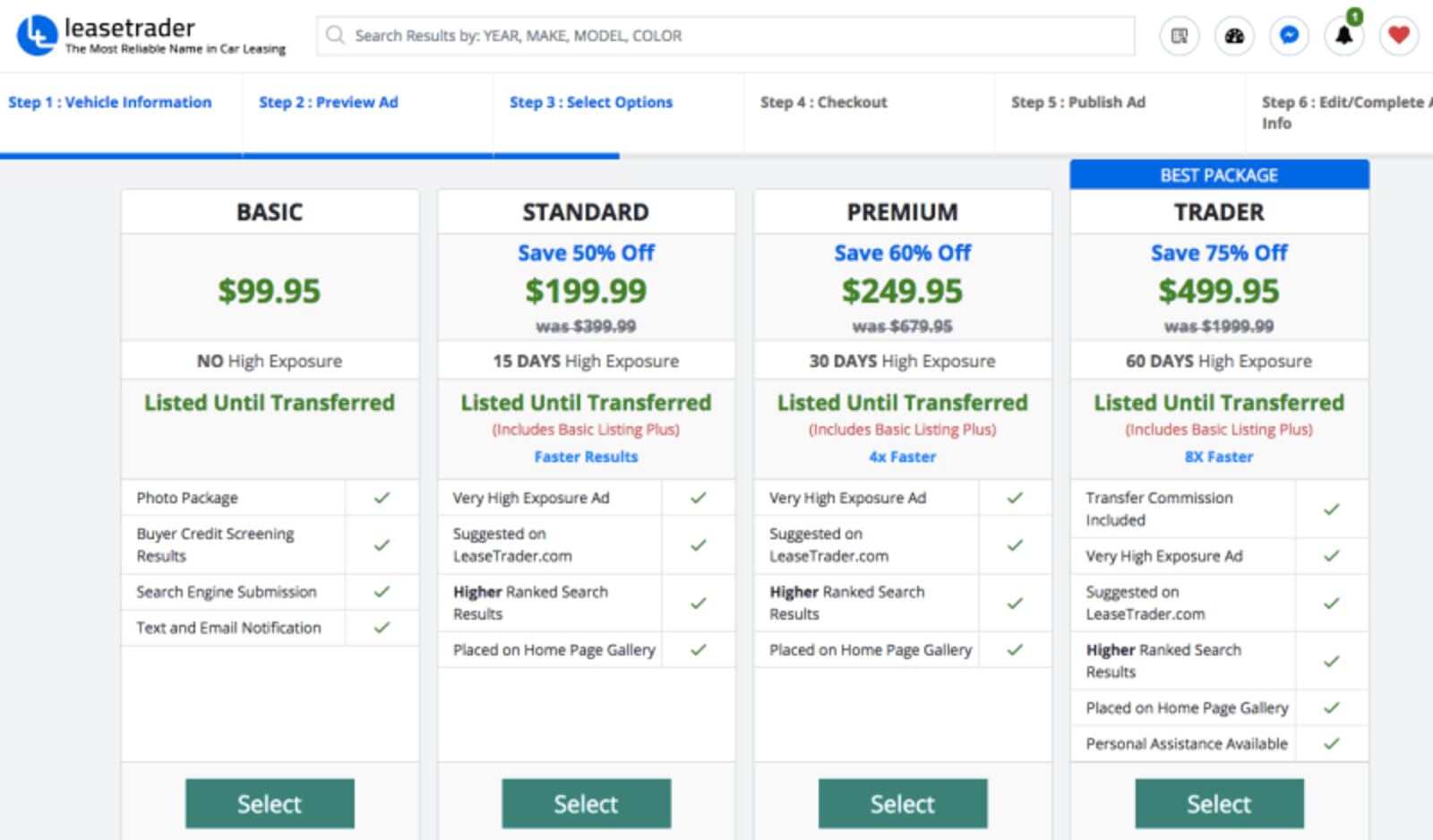Click 30 DAYS High Exposure text
The image size is (1433, 840).
click(x=903, y=361)
